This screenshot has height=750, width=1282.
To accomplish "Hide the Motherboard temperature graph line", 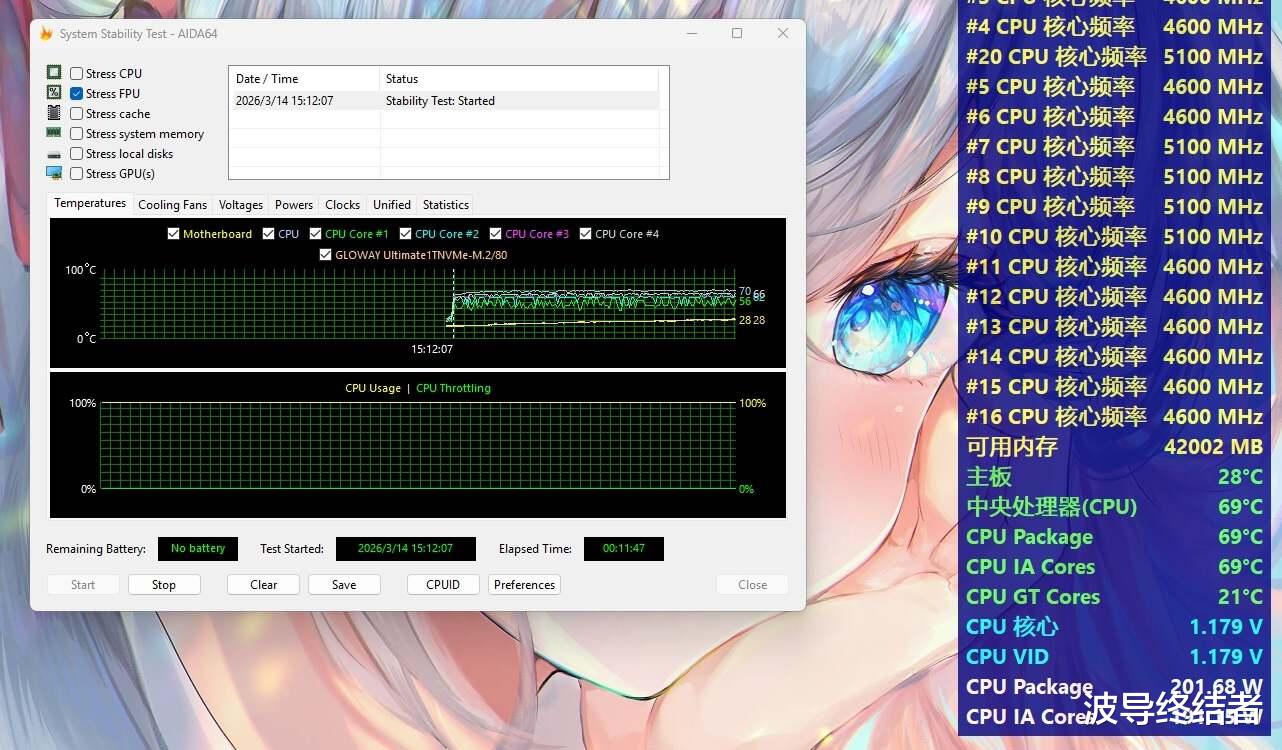I will pos(174,234).
